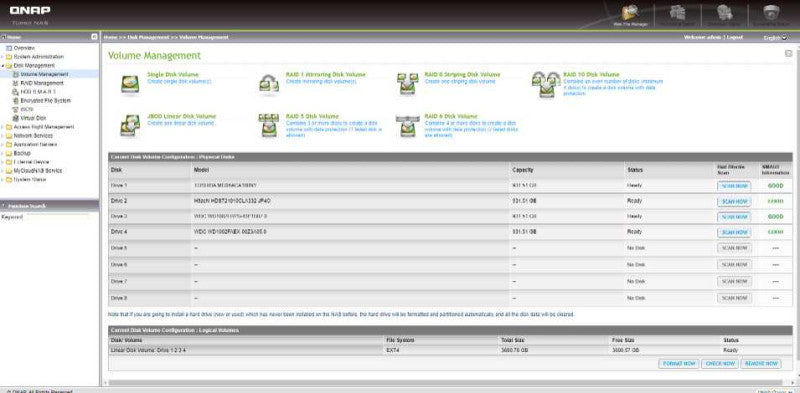This screenshot has width=800, height=393.
Task: Click the Function Search panel header
Action: click(x=49, y=206)
